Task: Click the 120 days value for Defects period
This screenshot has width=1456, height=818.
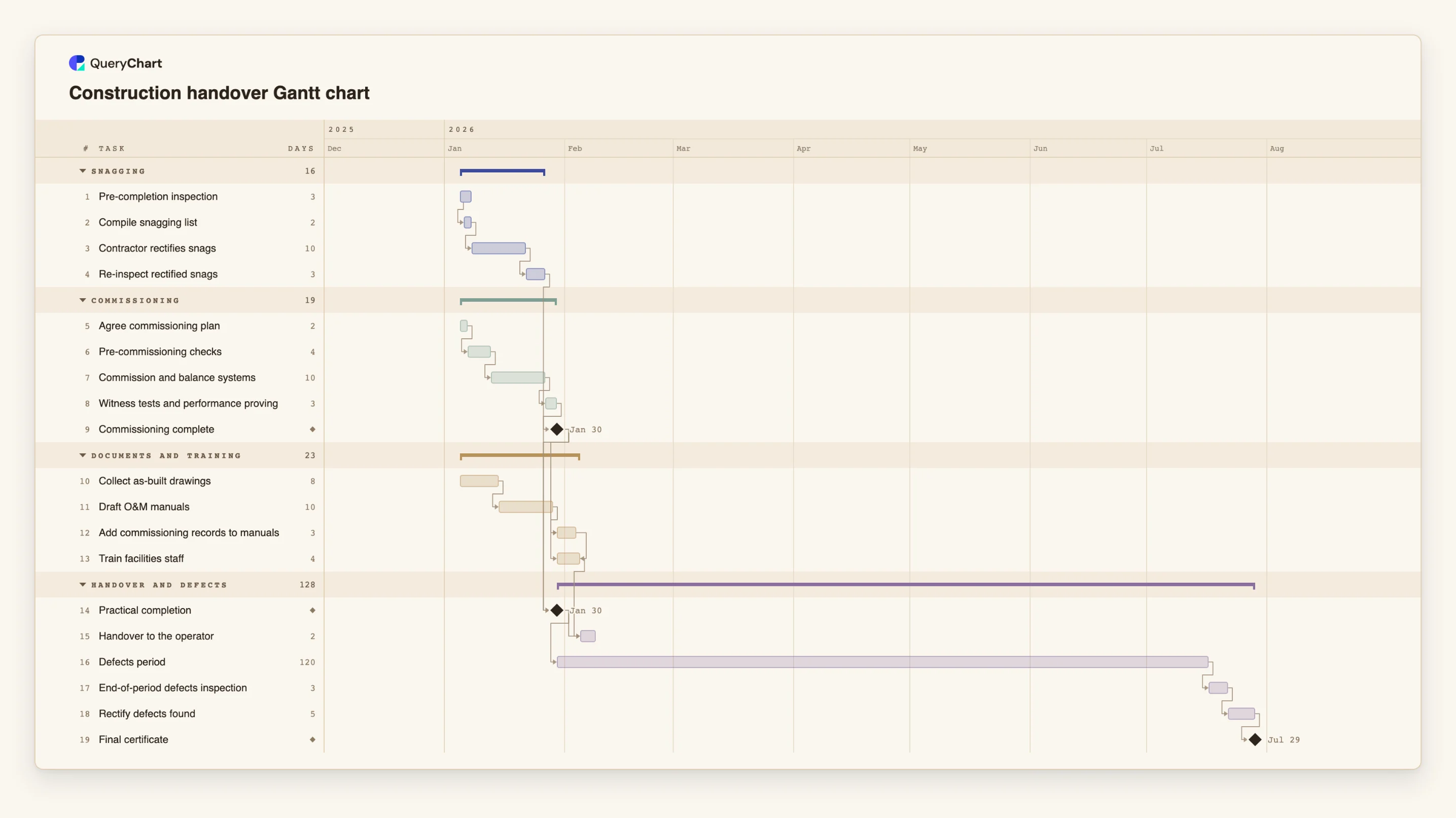Action: (307, 662)
